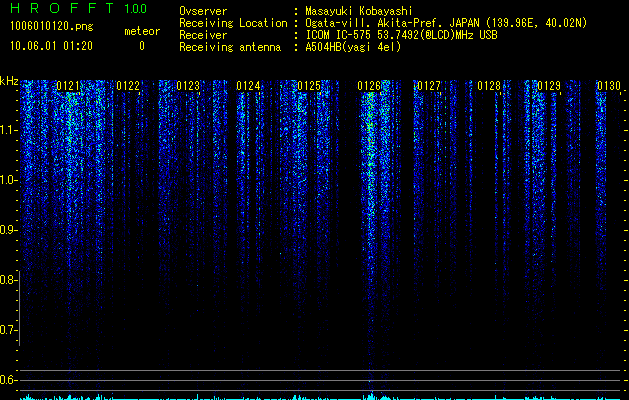This screenshot has width=629, height=400.
Task: Click the observer name Masayuki Kobayashi
Action: [359, 11]
